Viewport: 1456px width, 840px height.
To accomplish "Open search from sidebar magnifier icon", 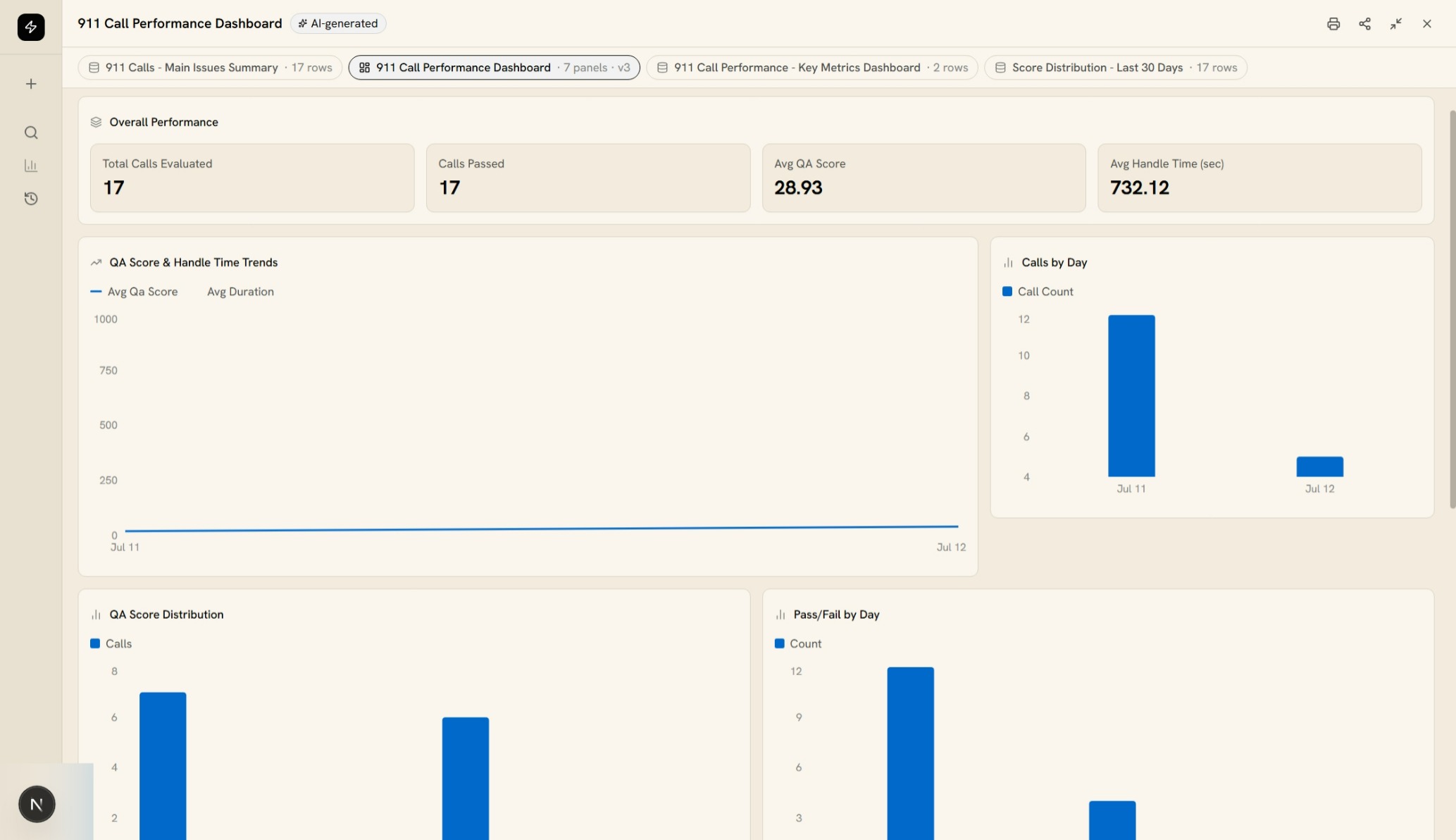I will 31,132.
